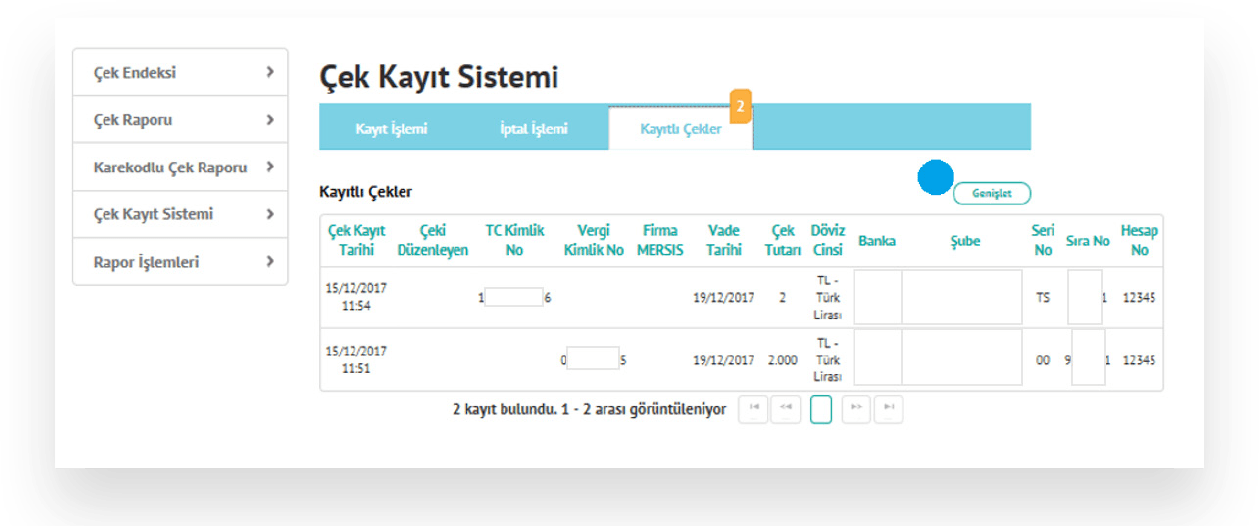Sort by Çeki Düzenleyen column header
1259x526 pixels.
click(x=433, y=240)
